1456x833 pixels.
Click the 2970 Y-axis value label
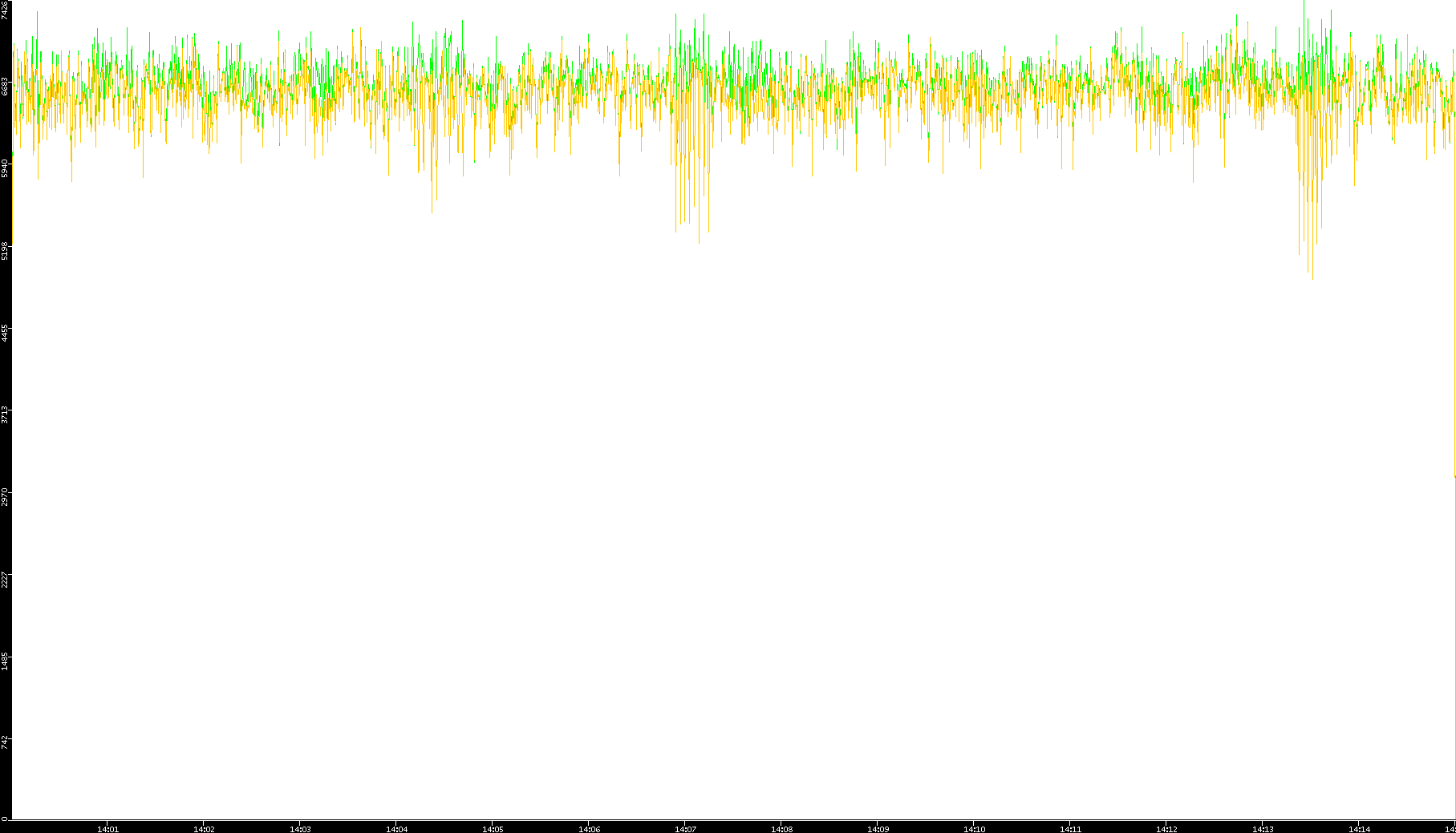(5, 496)
